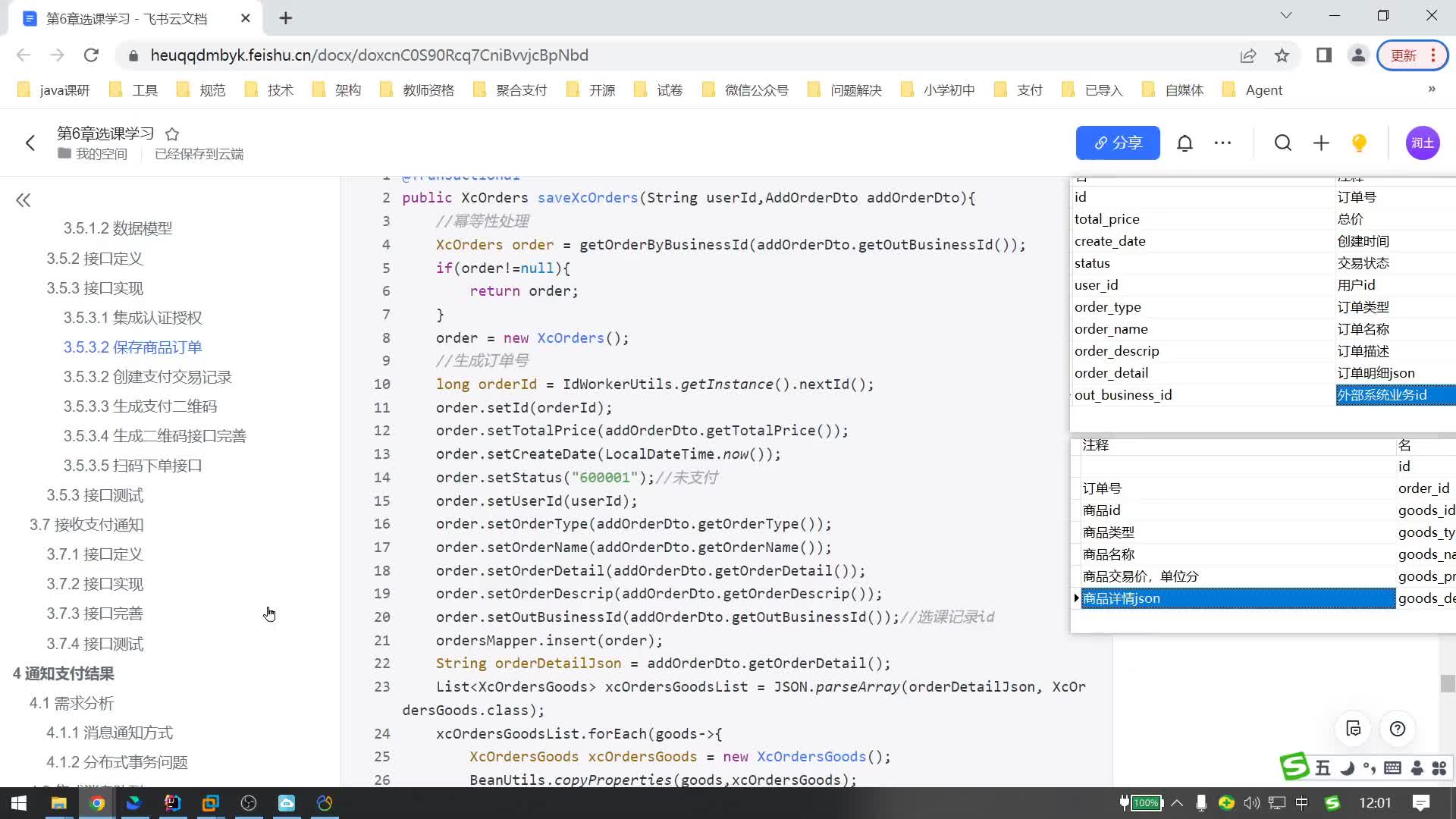The height and width of the screenshot is (819, 1456).
Task: Jump to 3.5.3.1 集成认证授权
Action: (133, 318)
